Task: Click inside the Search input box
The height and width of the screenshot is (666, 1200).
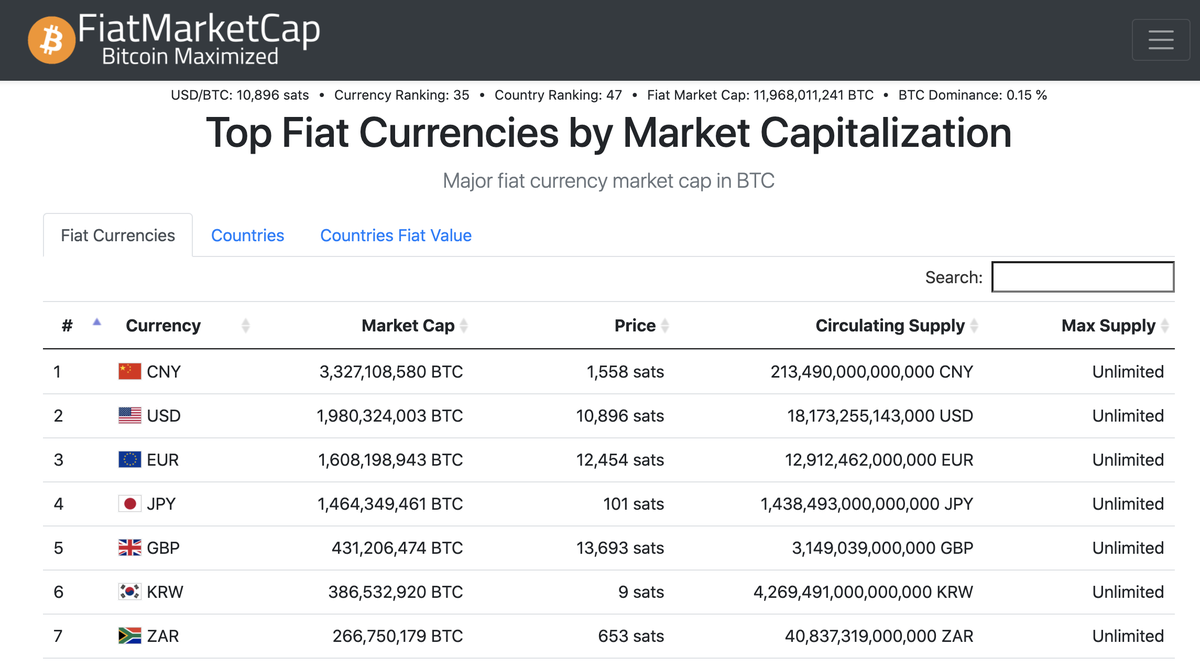Action: (1082, 276)
